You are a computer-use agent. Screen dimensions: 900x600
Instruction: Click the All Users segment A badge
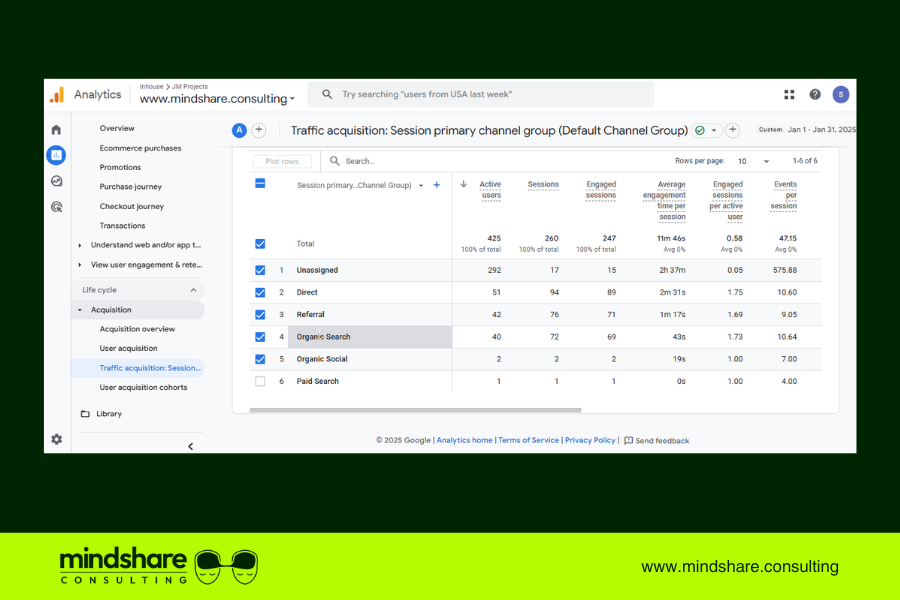tap(239, 130)
